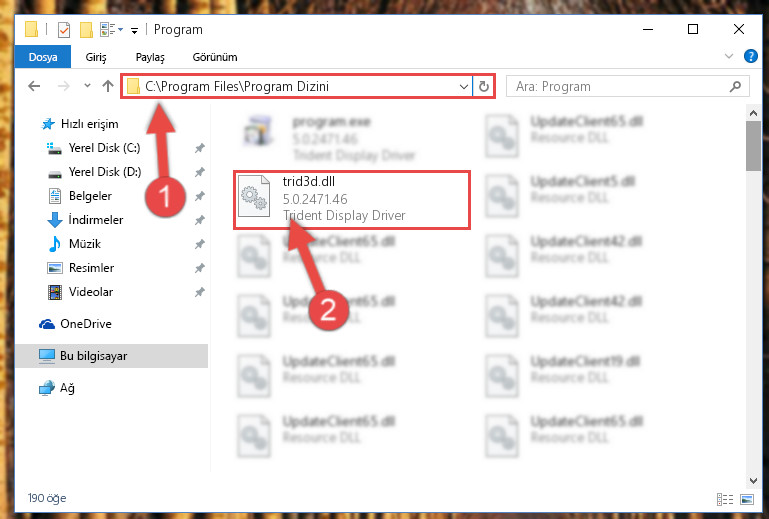Open the Customize Quick Access Toolbar dropdown
The width and height of the screenshot is (769, 519).
[x=134, y=31]
